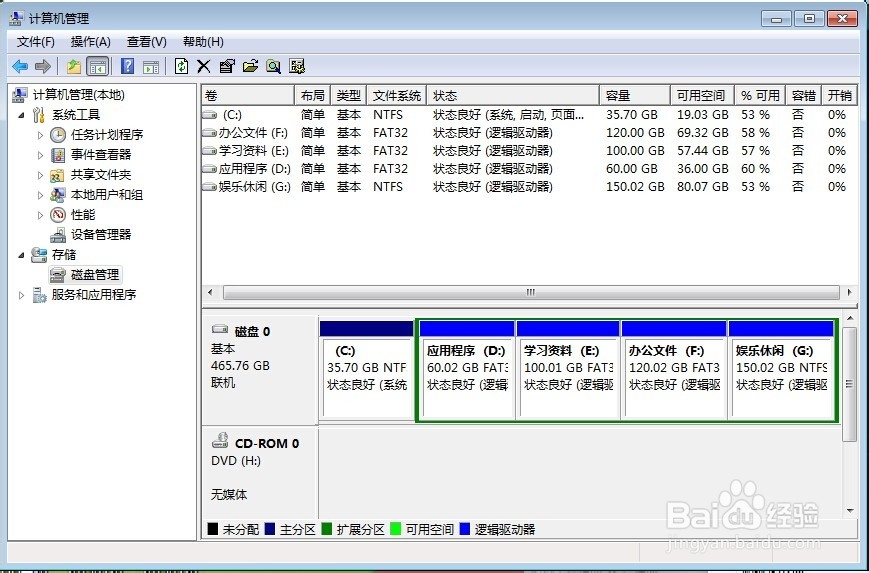Image resolution: width=869 pixels, height=573 pixels.
Task: Toggle the show/hide action pane button
Action: (x=151, y=66)
